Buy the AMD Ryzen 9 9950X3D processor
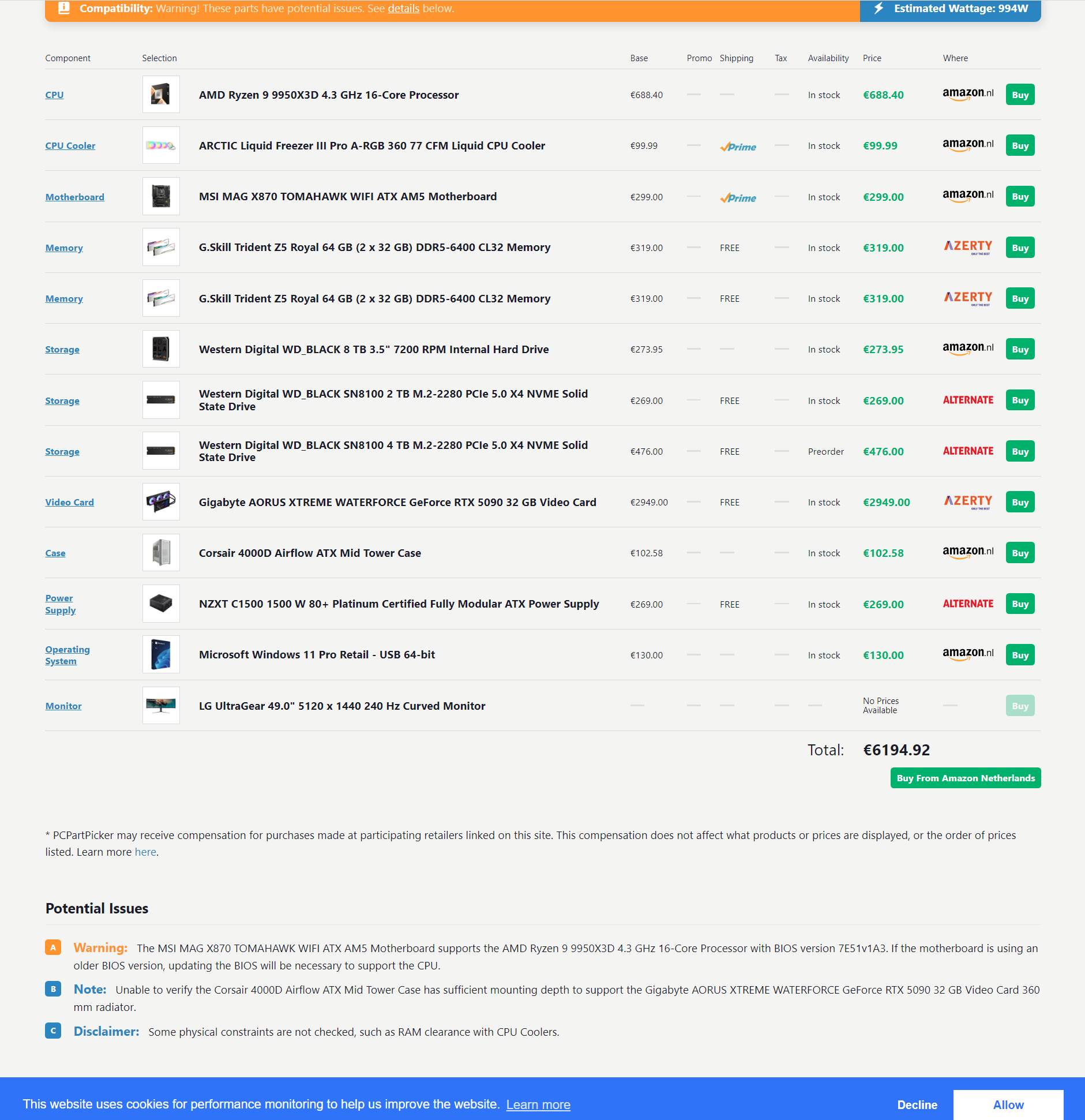Screen dimensions: 1085x1120 click(x=1020, y=95)
